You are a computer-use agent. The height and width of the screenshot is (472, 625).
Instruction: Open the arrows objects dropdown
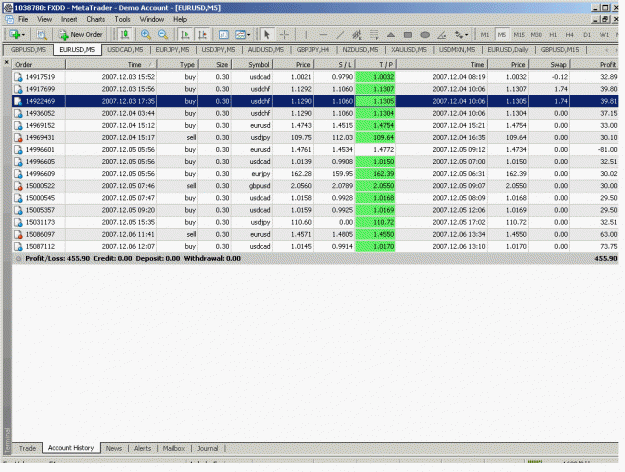tap(461, 35)
